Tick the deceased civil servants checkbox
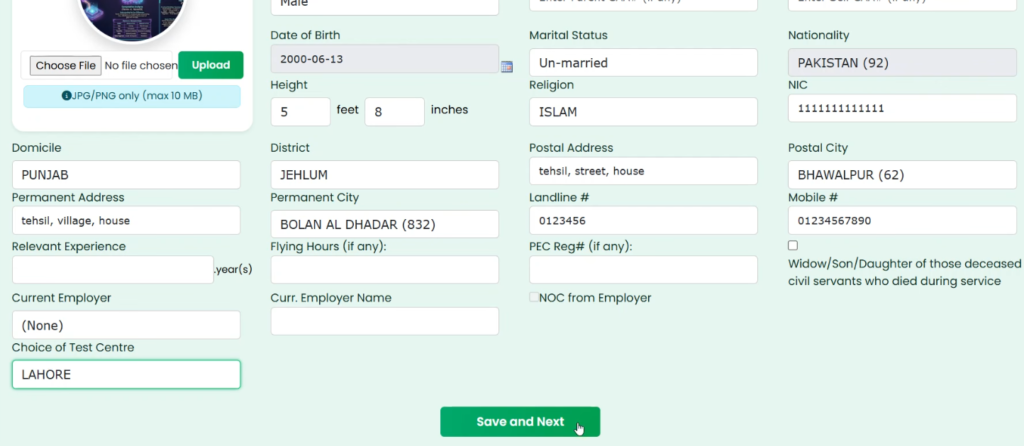Image resolution: width=1024 pixels, height=446 pixels. click(793, 246)
